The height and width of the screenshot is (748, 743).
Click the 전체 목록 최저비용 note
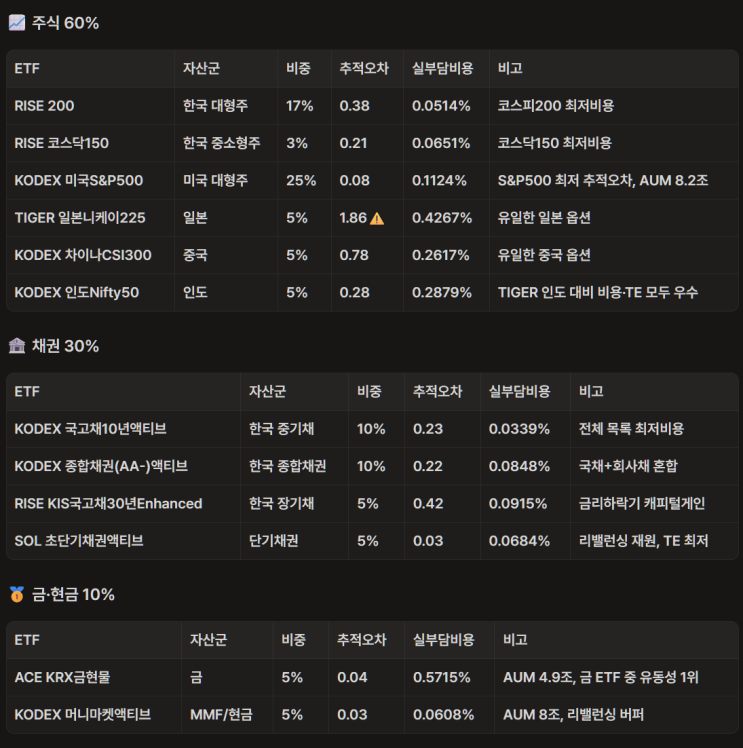tap(631, 429)
